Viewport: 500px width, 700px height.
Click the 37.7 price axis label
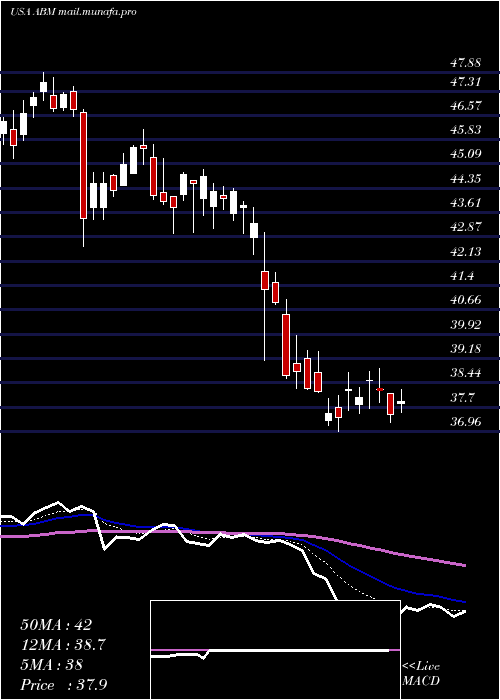pyautogui.click(x=462, y=398)
